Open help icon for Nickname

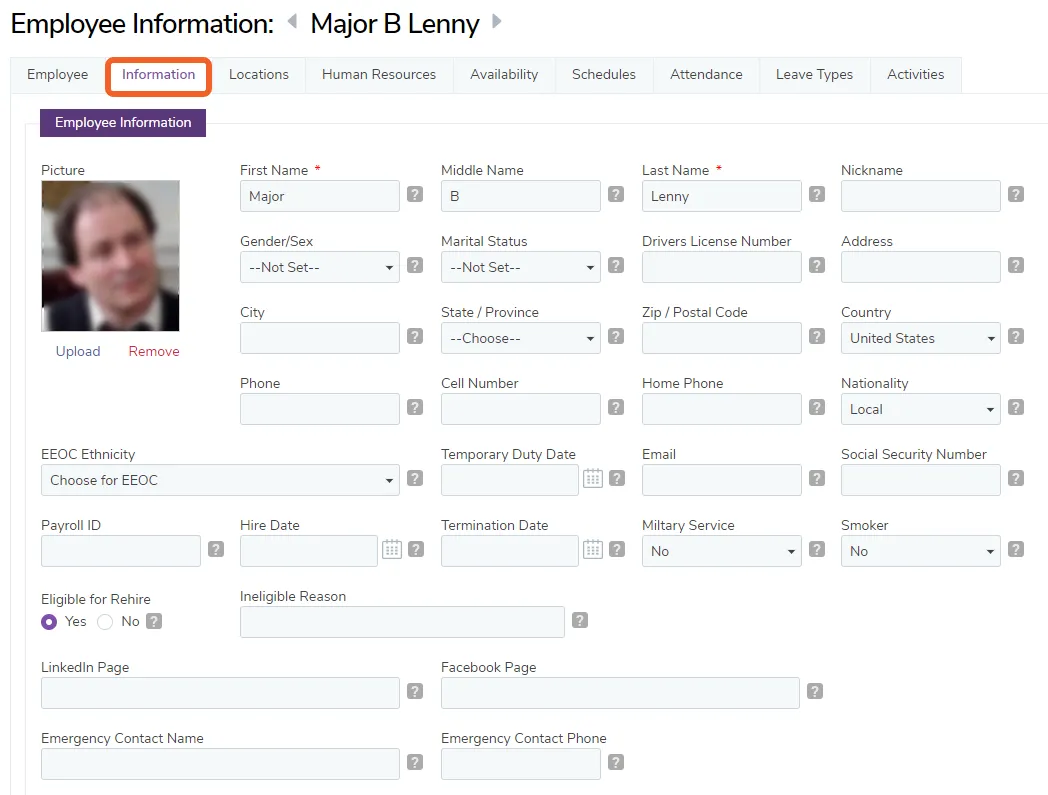click(1016, 195)
